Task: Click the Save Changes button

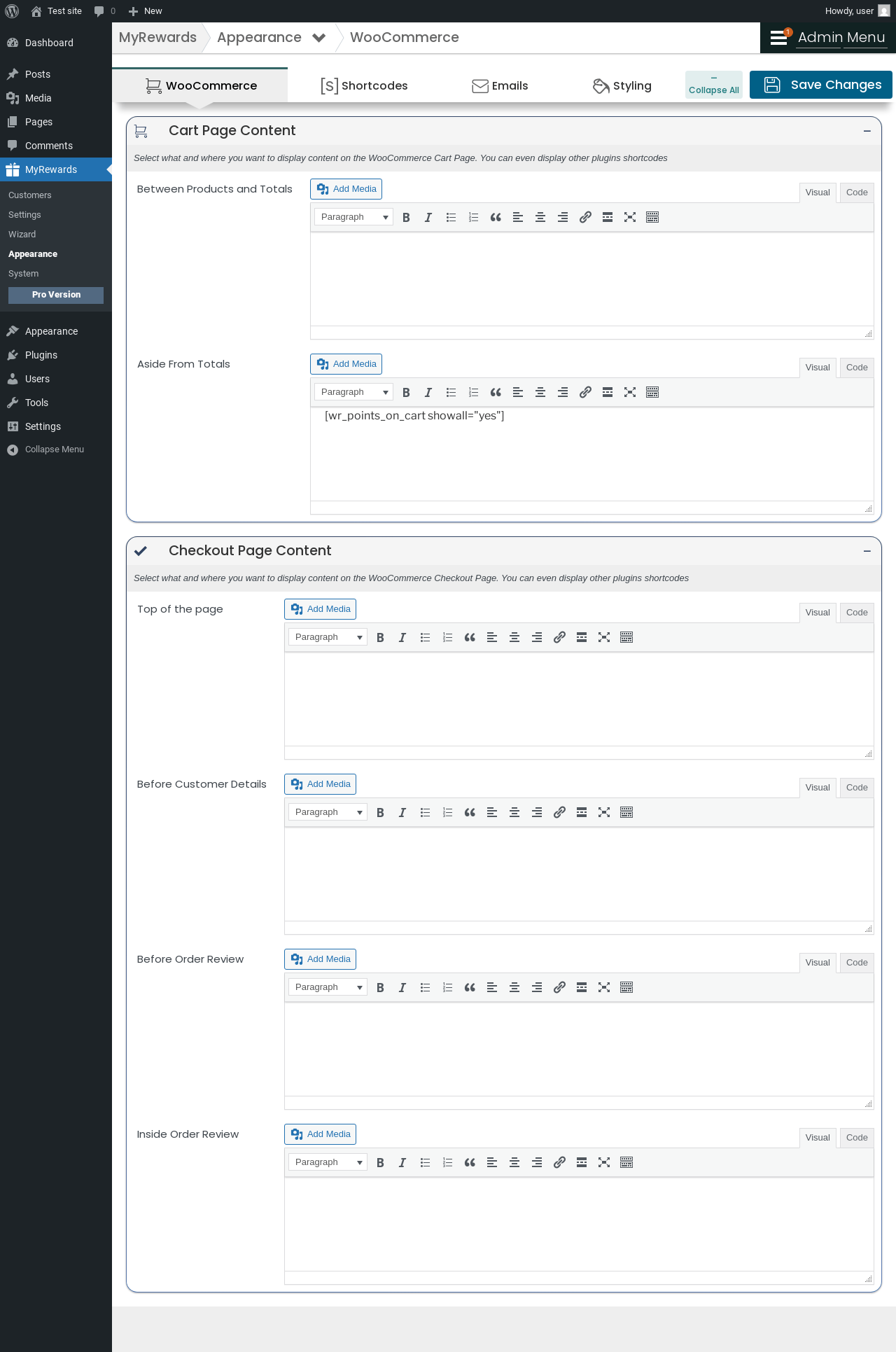Action: [821, 85]
